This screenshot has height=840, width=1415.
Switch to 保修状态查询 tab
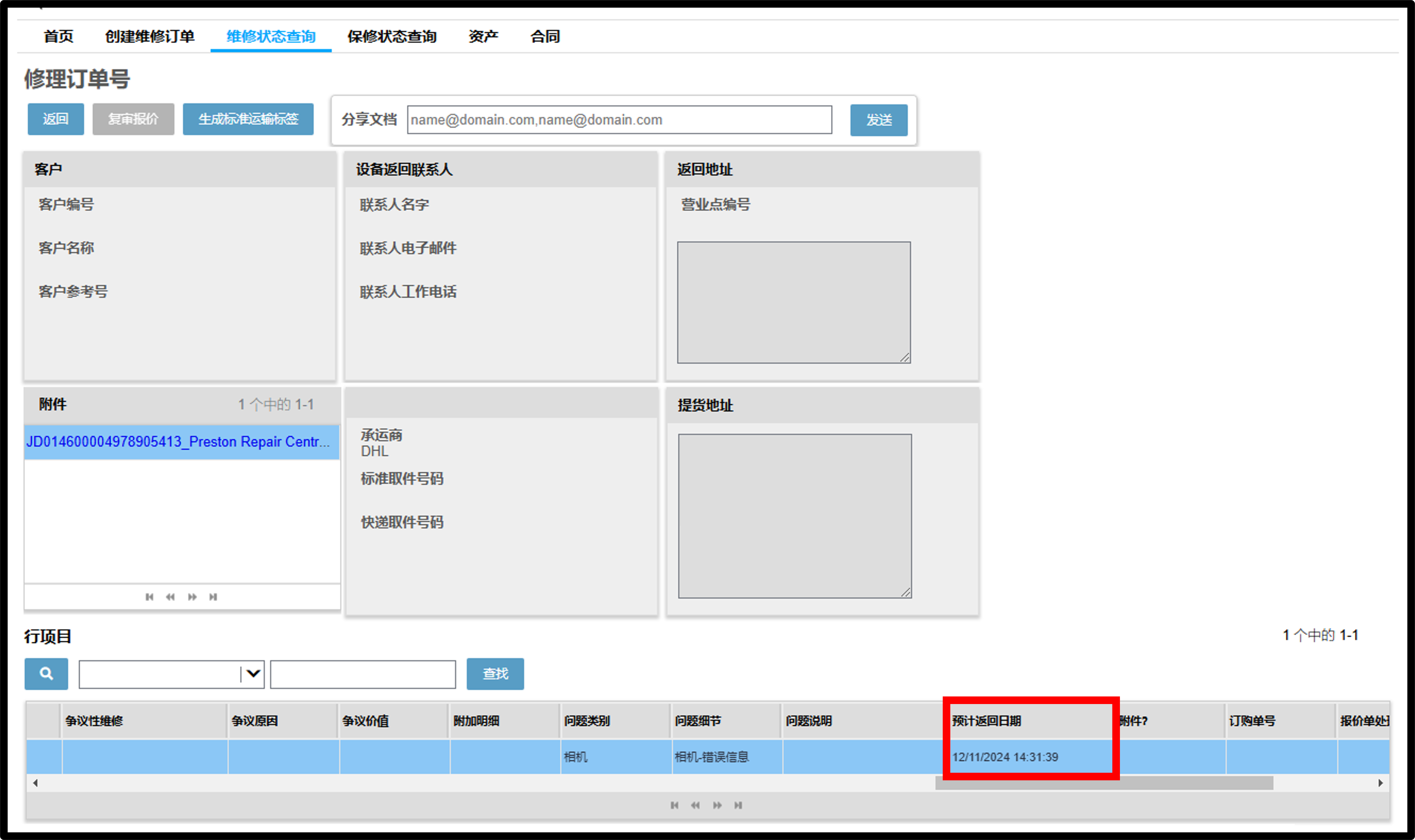[x=392, y=36]
